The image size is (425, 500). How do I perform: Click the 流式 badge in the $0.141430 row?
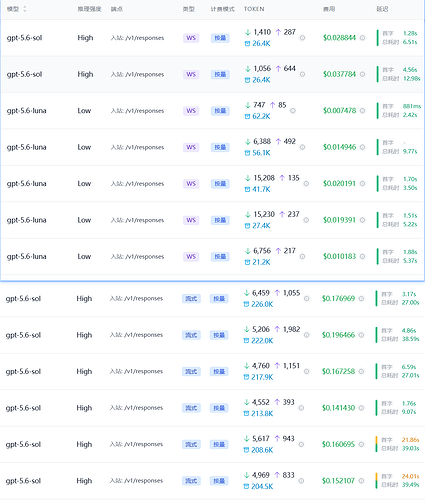(191, 408)
